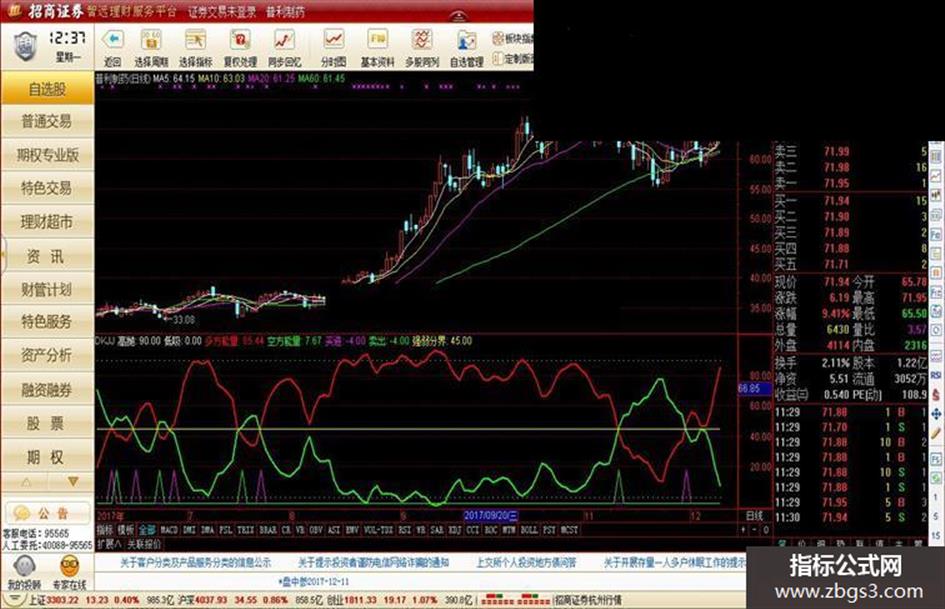Click the 上证 3303.22 index in status bar
945x609 pixels.
click(54, 601)
